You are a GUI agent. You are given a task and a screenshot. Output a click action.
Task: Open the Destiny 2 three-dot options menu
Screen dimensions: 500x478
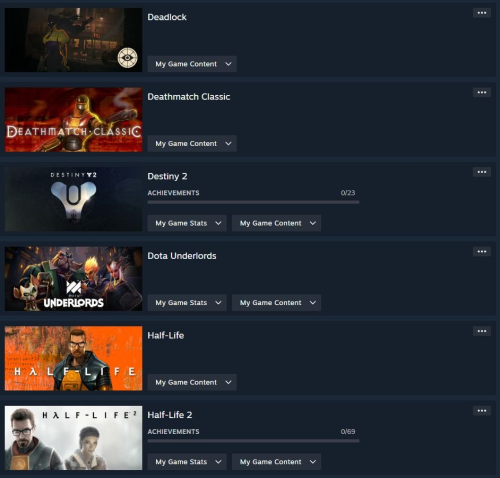click(x=482, y=172)
